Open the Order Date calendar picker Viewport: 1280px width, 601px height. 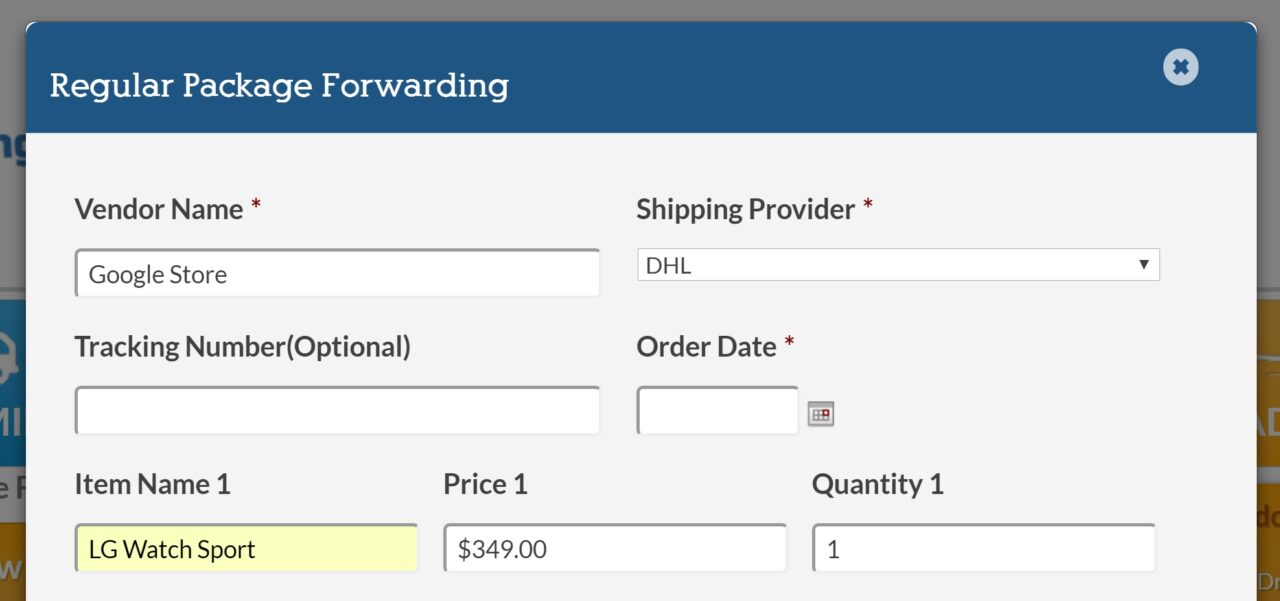click(821, 413)
